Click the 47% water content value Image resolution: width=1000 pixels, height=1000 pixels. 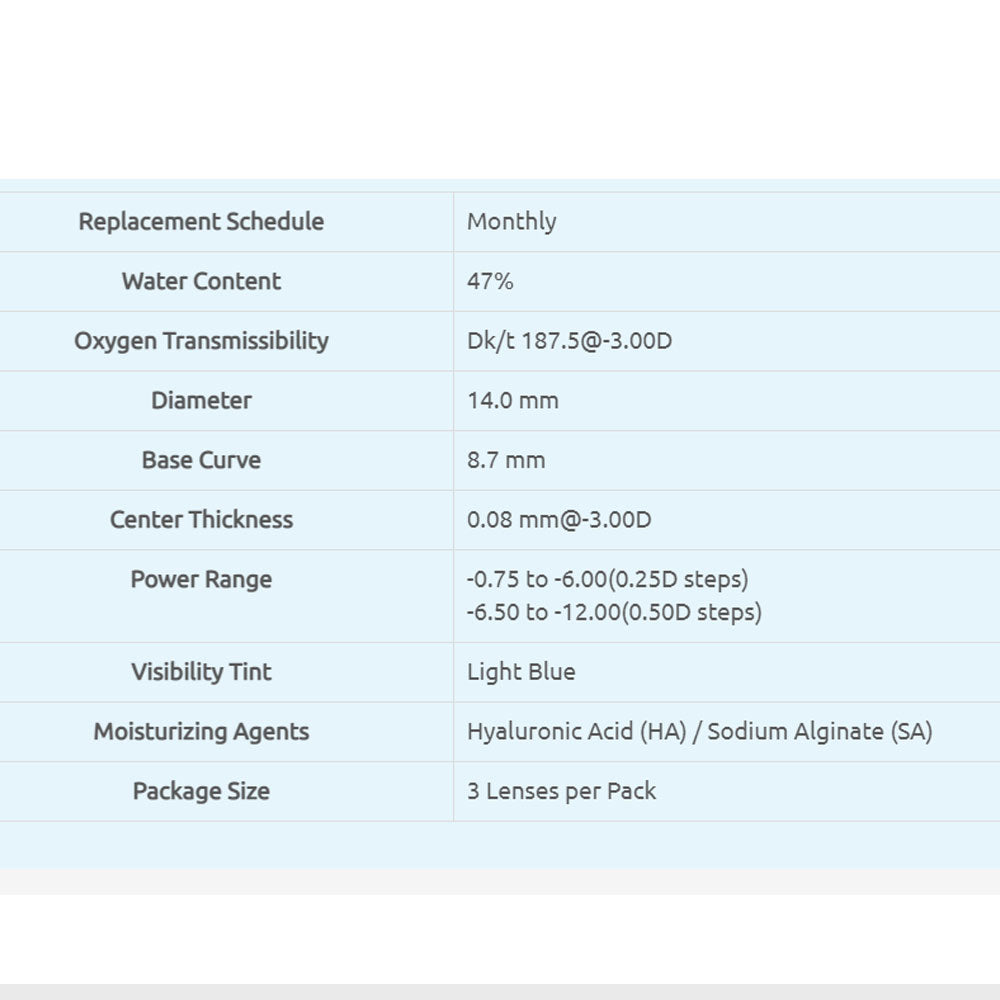(x=490, y=281)
